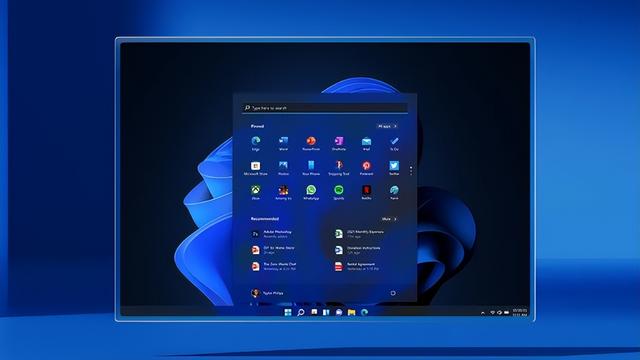
Task: Launch Word from pinned apps
Action: pos(283,143)
